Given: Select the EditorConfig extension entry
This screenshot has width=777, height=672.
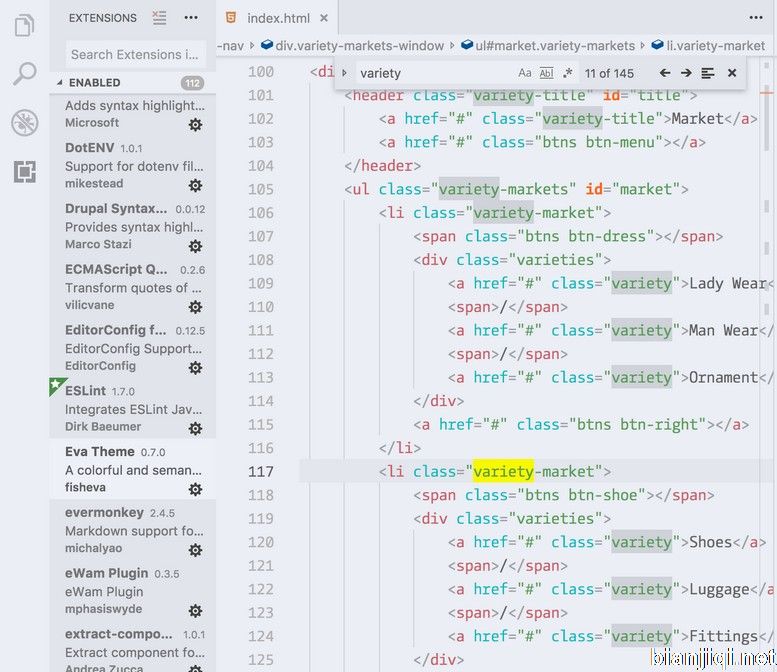Looking at the screenshot, I should pyautogui.click(x=132, y=348).
